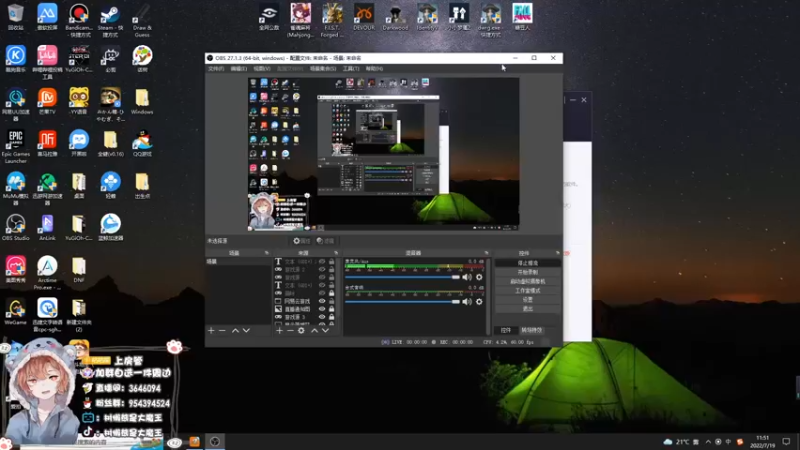Switch to the 控件 tab at panel bottom

pos(506,330)
